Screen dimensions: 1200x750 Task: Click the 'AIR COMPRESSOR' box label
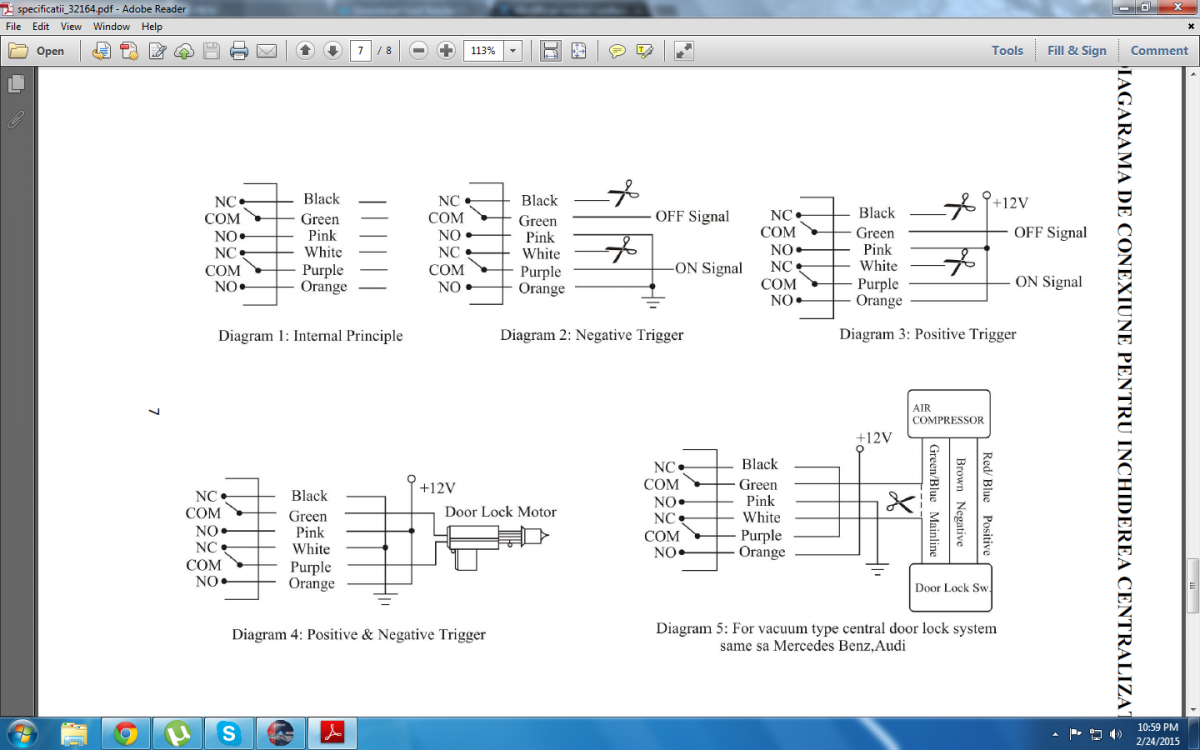tap(948, 414)
